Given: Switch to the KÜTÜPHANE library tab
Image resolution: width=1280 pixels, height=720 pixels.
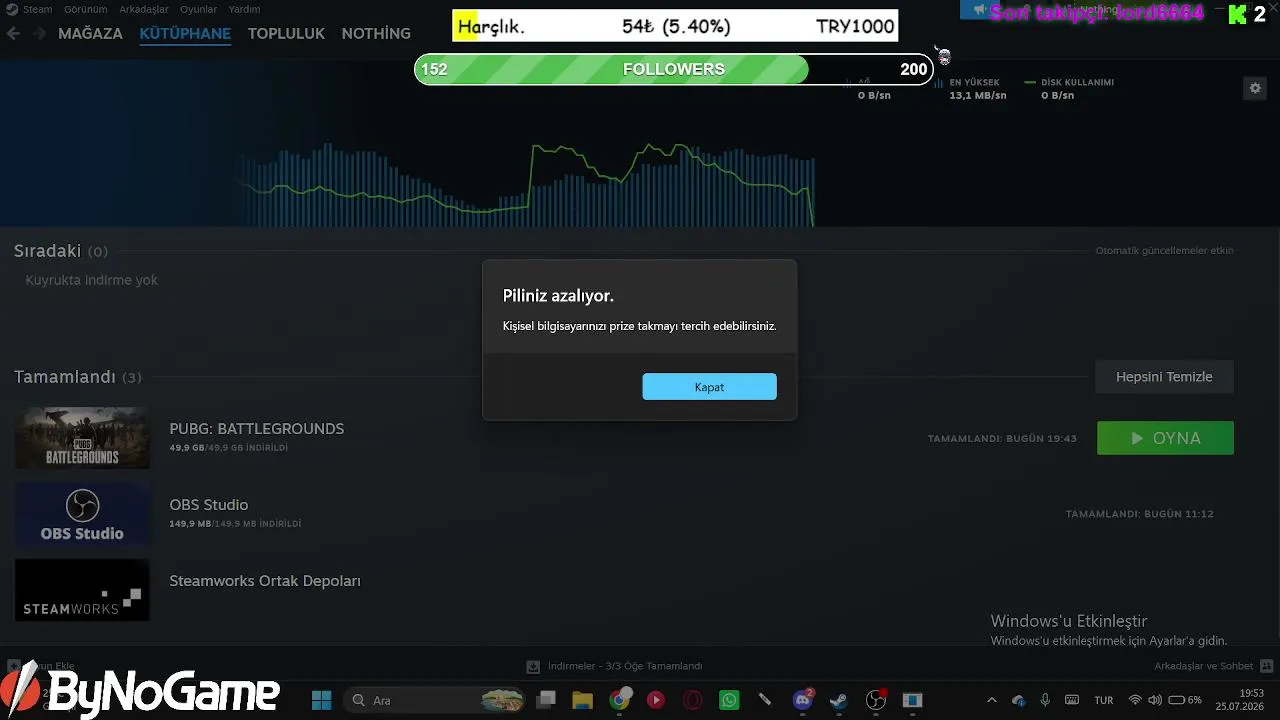Looking at the screenshot, I should tap(185, 33).
